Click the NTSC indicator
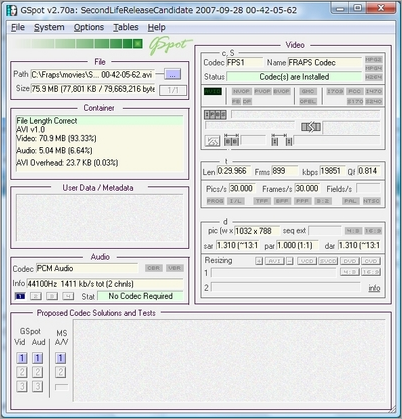The height and width of the screenshot is (419, 402). 371,201
